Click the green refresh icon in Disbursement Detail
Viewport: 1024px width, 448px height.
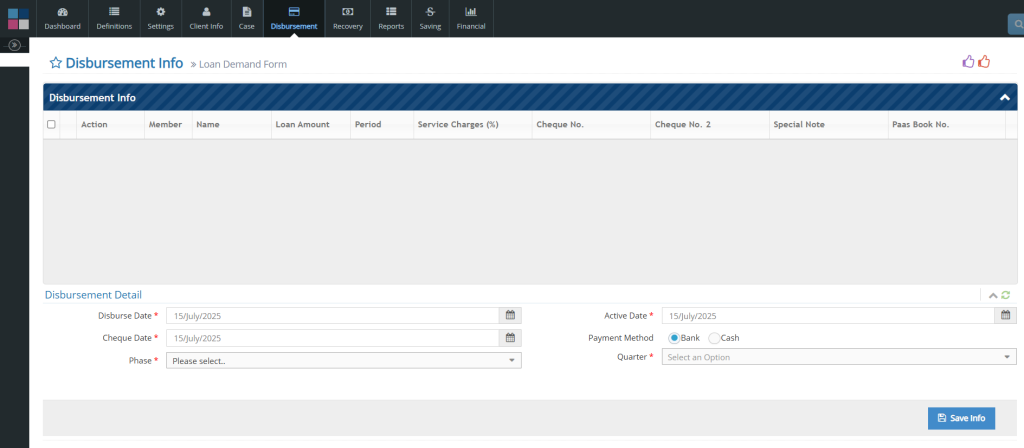pos(1005,295)
